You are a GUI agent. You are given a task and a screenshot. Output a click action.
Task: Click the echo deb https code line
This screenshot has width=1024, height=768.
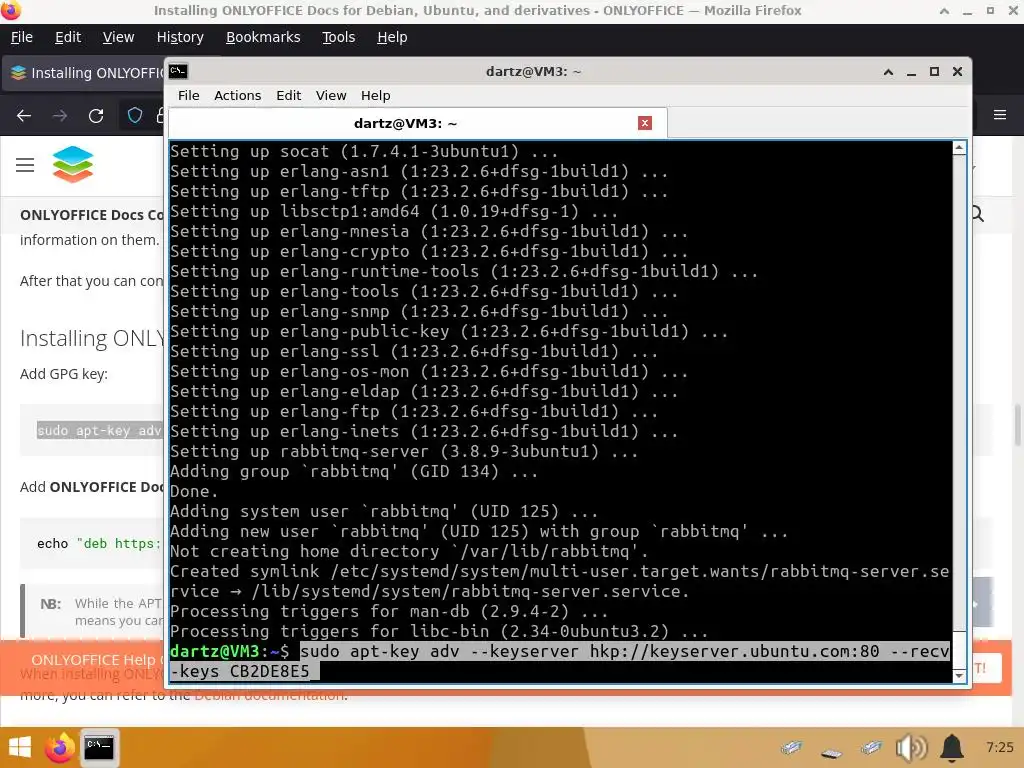(x=99, y=543)
